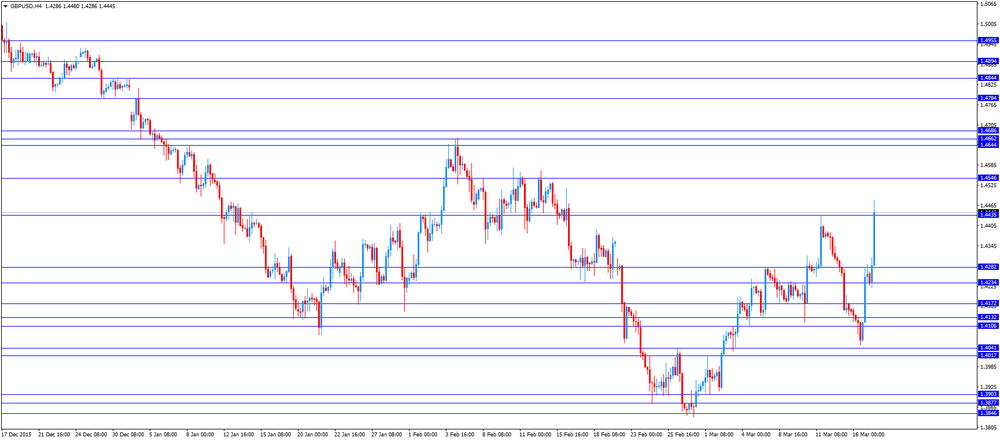Click the 20 Jan 00:00 time axis label
The height and width of the screenshot is (441, 1000).
click(311, 434)
